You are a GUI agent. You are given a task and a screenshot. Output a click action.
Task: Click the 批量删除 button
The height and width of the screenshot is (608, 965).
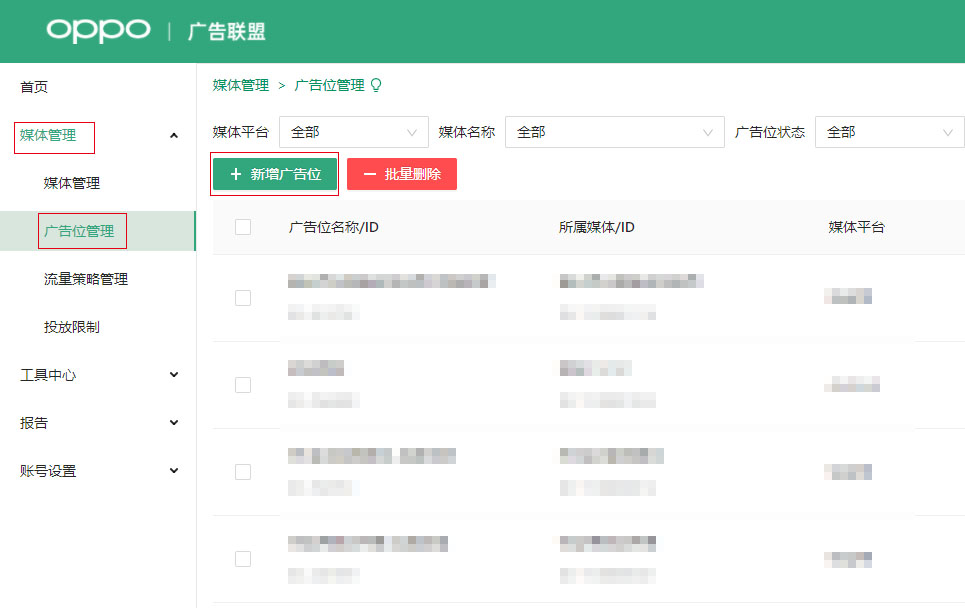[401, 173]
